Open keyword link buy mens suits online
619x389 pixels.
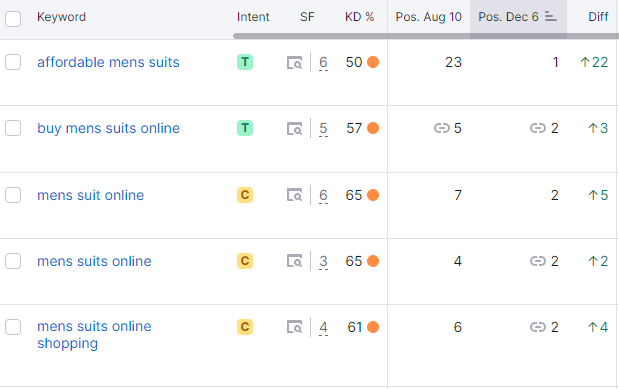(108, 128)
